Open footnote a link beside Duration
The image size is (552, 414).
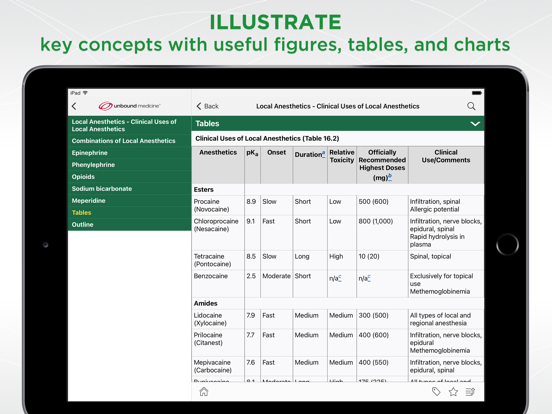(324, 154)
